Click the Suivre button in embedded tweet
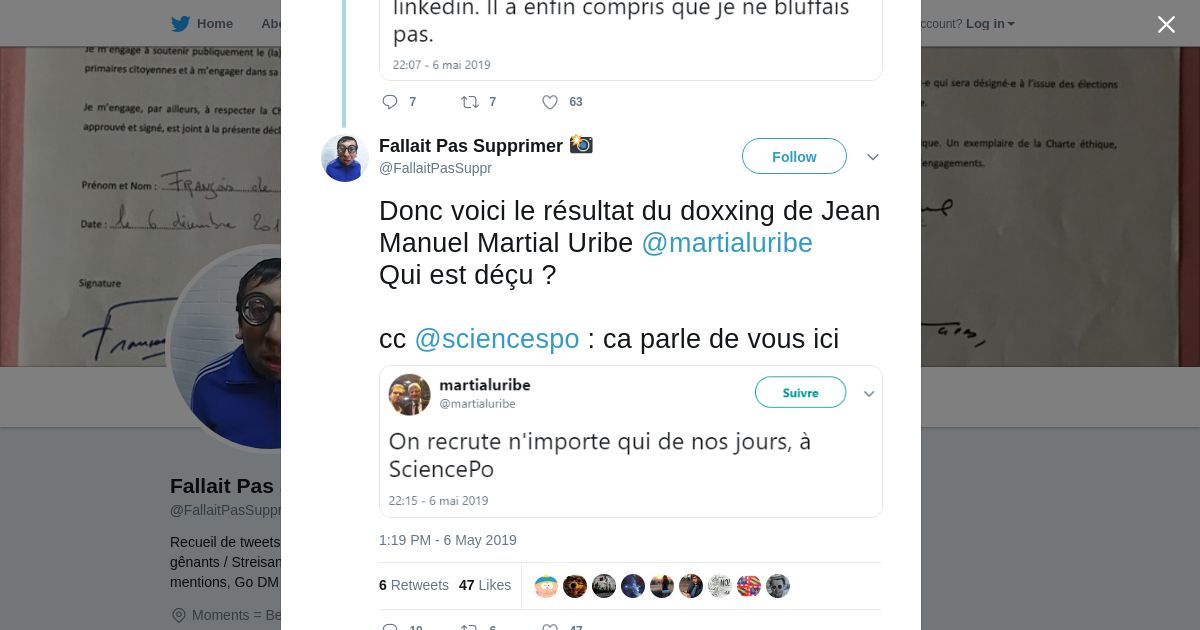This screenshot has height=630, width=1200. (x=800, y=393)
